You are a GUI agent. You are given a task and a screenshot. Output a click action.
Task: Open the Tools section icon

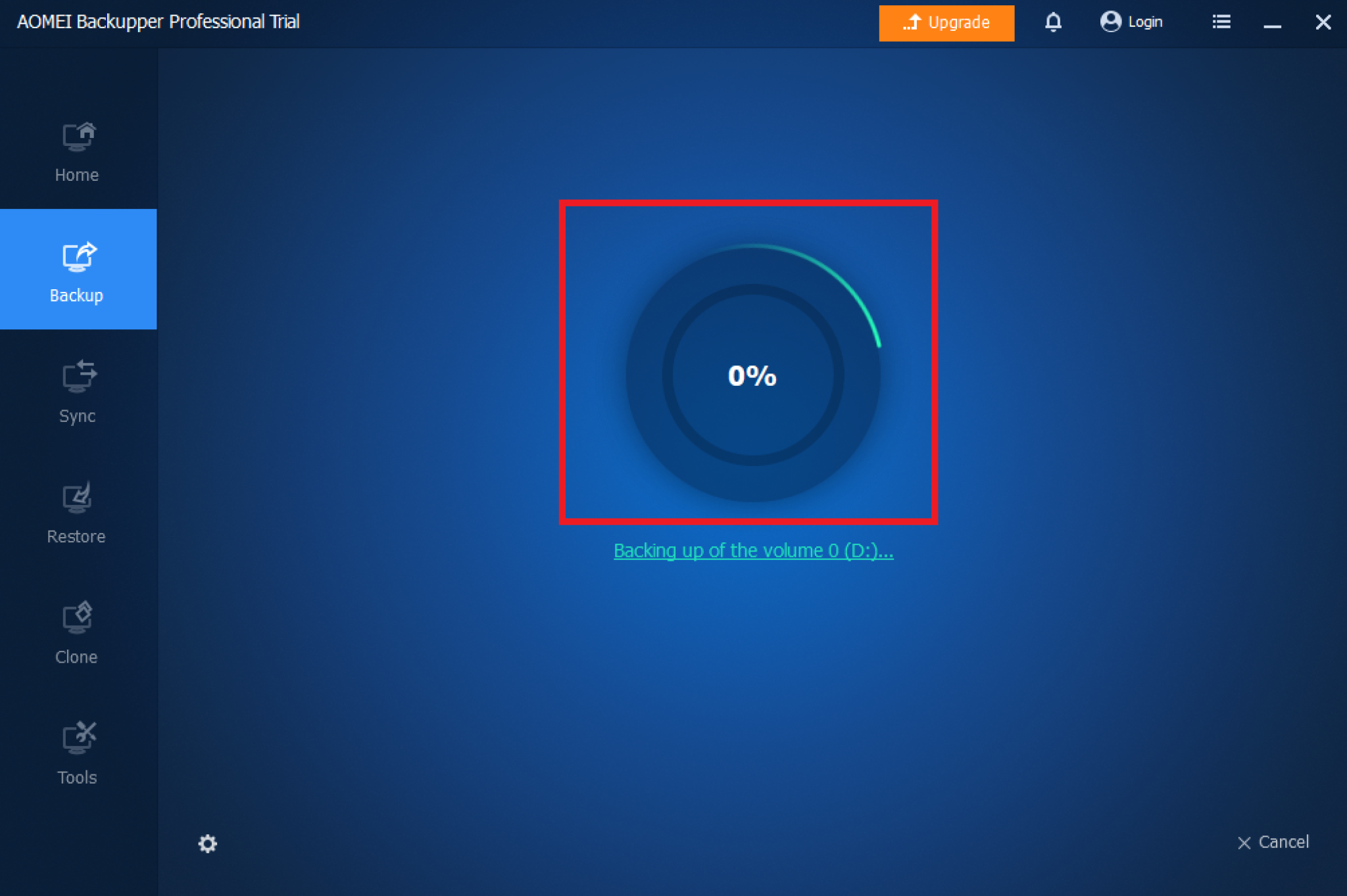pos(78,738)
